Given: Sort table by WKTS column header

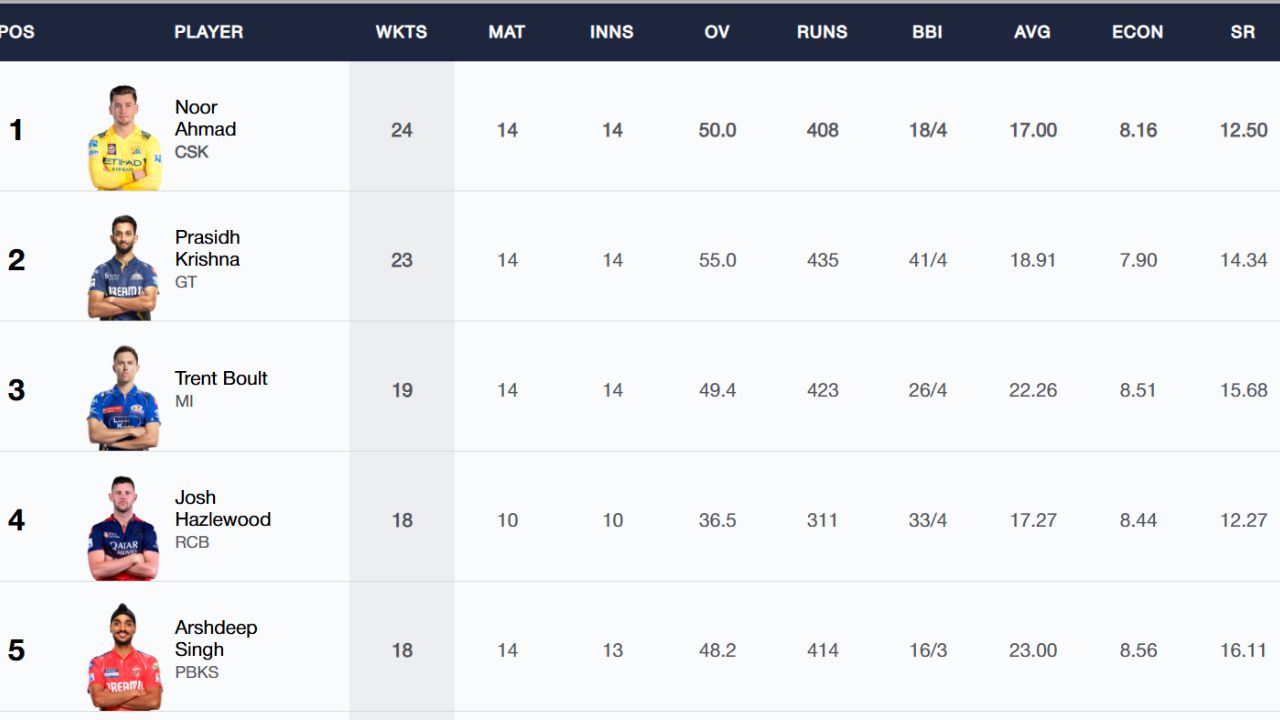Looking at the screenshot, I should [401, 32].
